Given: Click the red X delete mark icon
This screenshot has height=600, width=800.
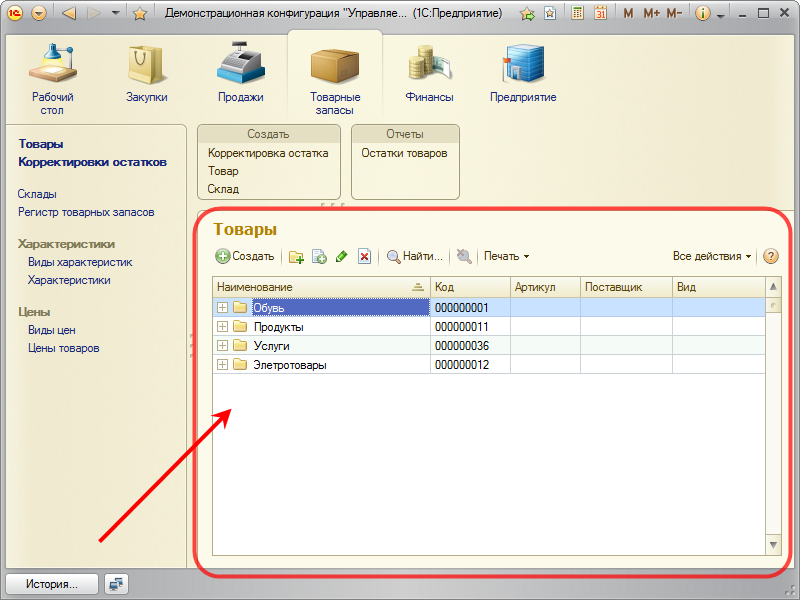Looking at the screenshot, I should point(364,257).
